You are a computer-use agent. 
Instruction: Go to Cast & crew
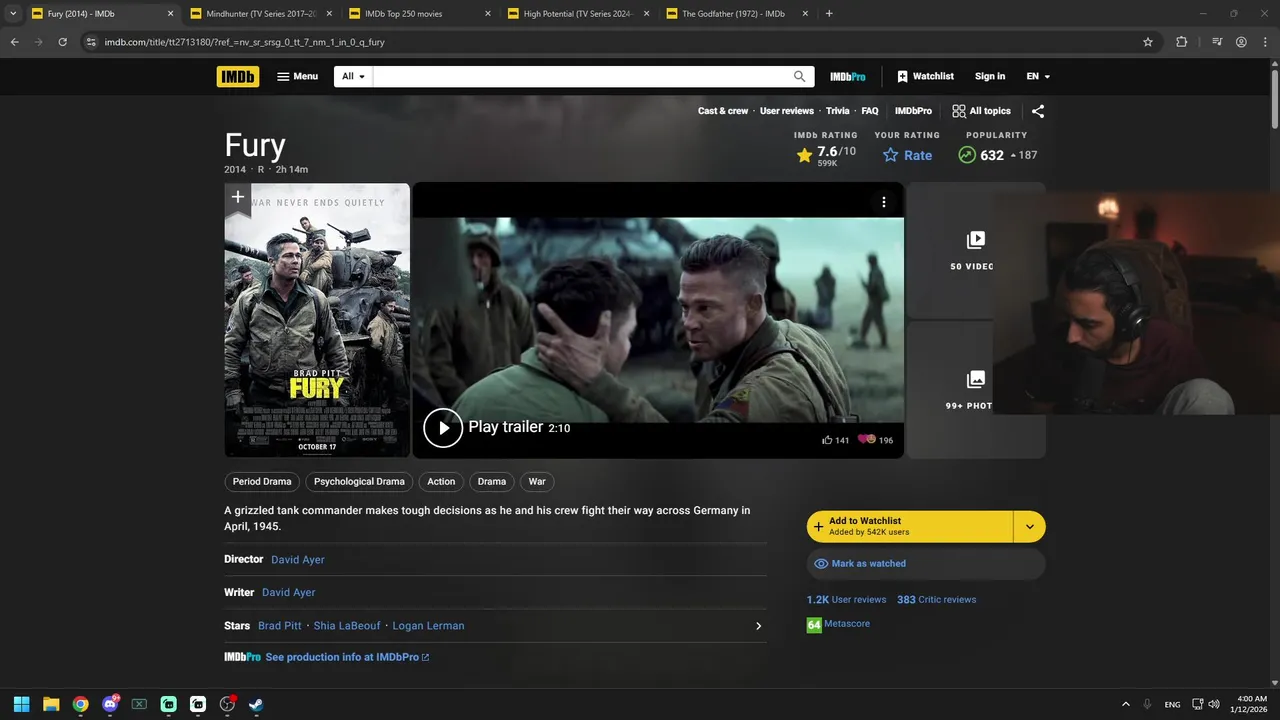[x=723, y=111]
